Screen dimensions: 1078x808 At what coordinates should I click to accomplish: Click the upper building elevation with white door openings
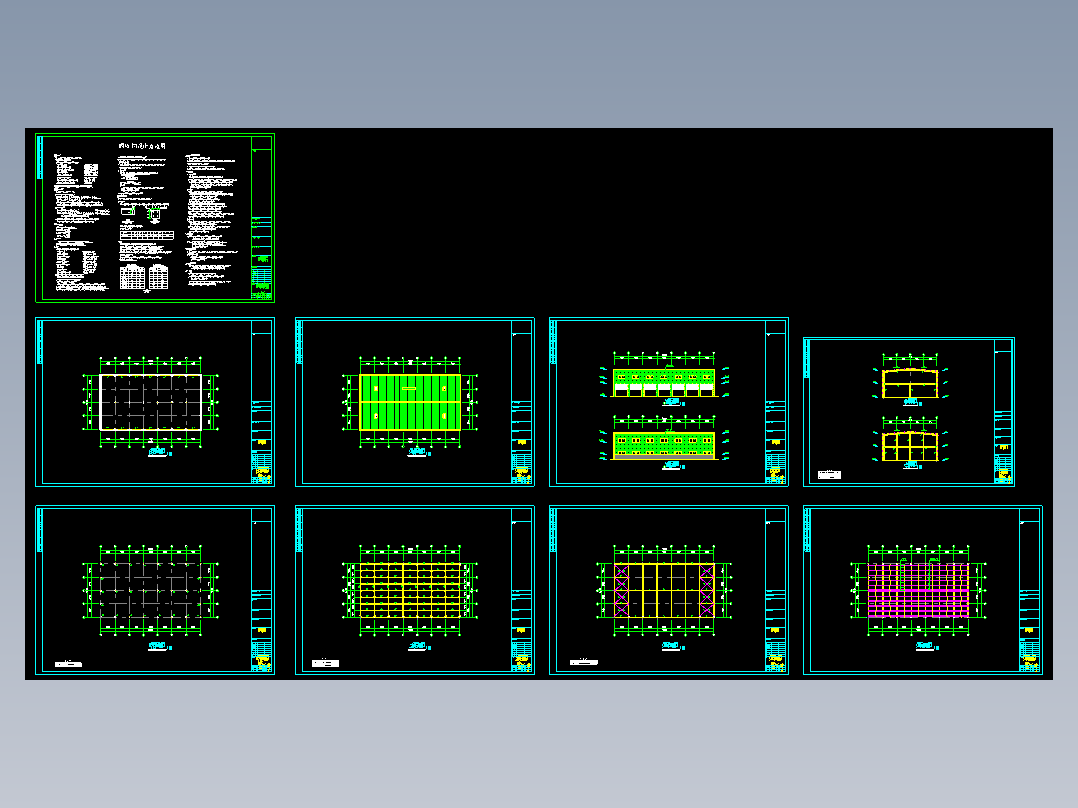coord(664,382)
